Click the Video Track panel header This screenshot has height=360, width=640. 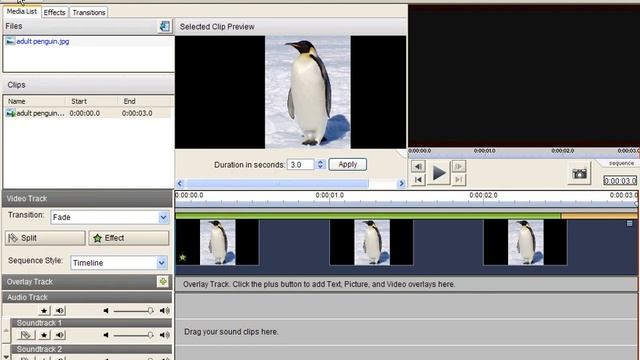click(x=87, y=198)
